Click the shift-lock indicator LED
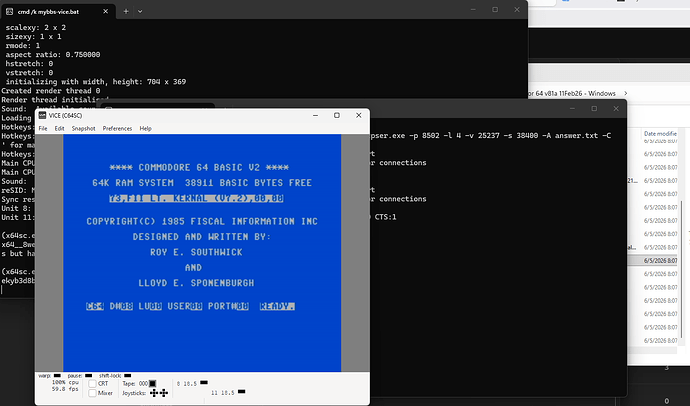 [128, 376]
